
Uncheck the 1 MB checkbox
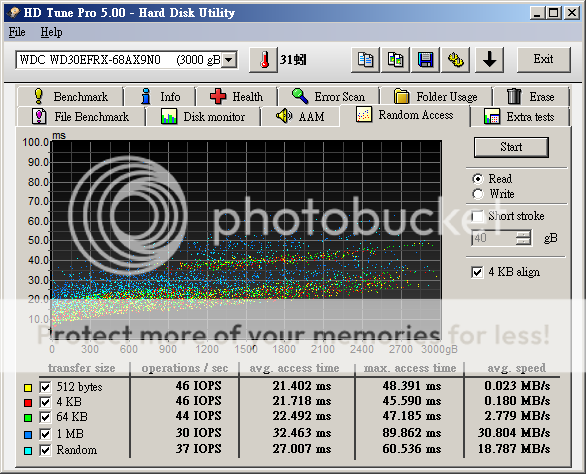pos(45,434)
